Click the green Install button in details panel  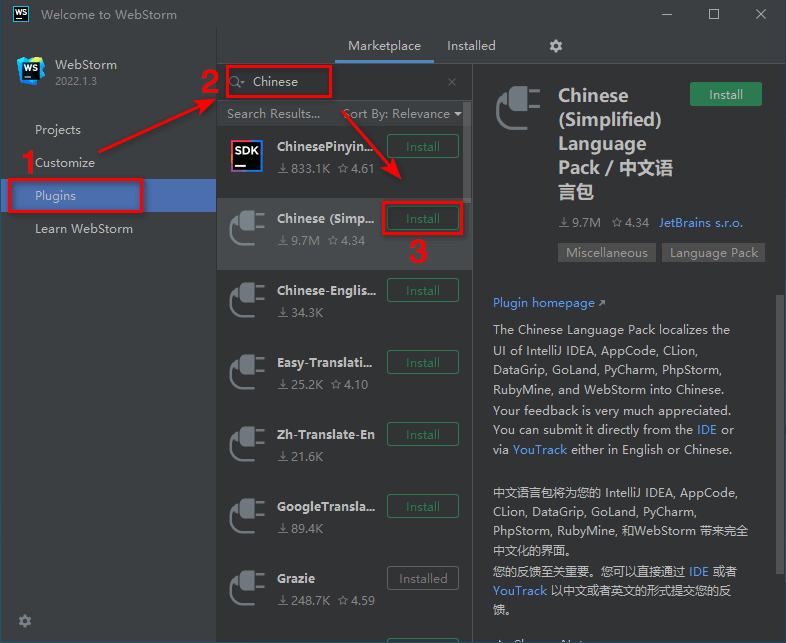[725, 94]
